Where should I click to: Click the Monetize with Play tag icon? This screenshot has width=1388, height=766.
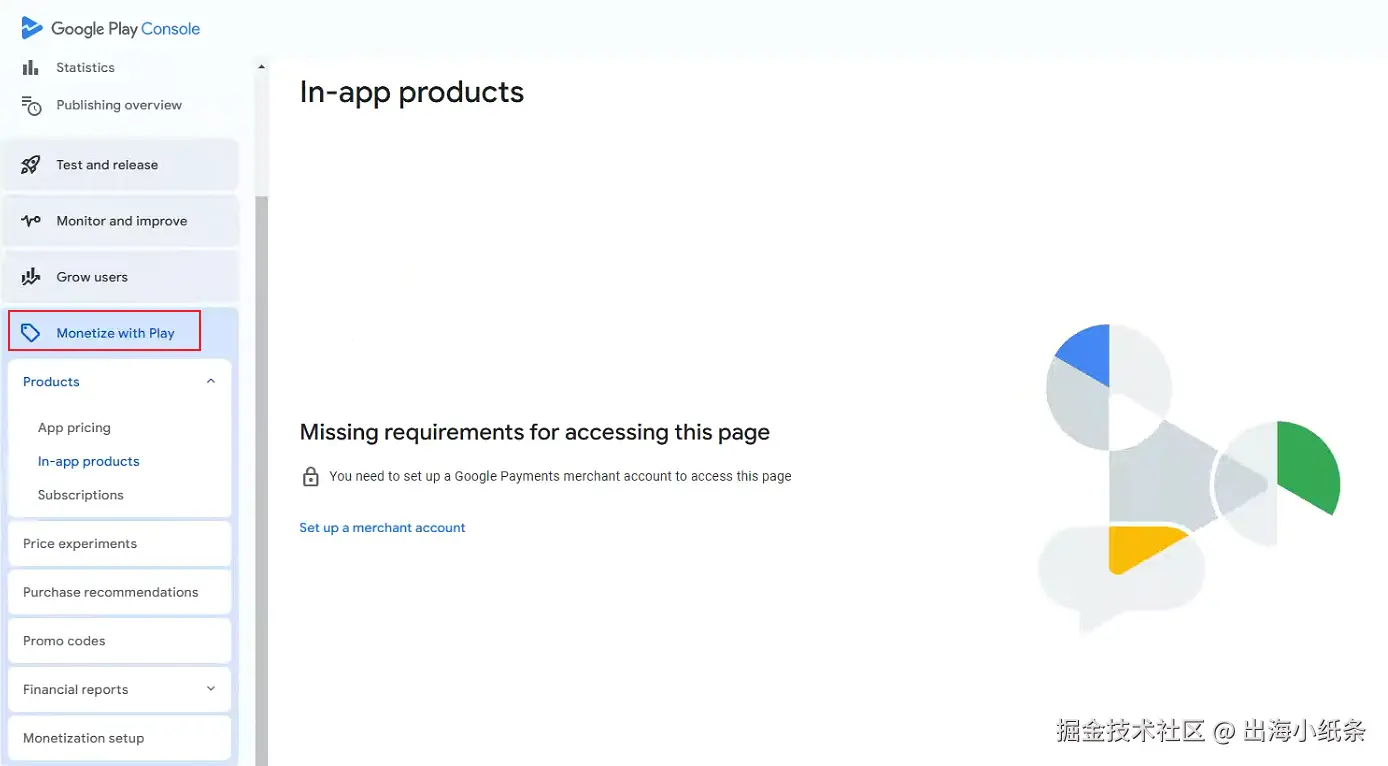tap(31, 333)
